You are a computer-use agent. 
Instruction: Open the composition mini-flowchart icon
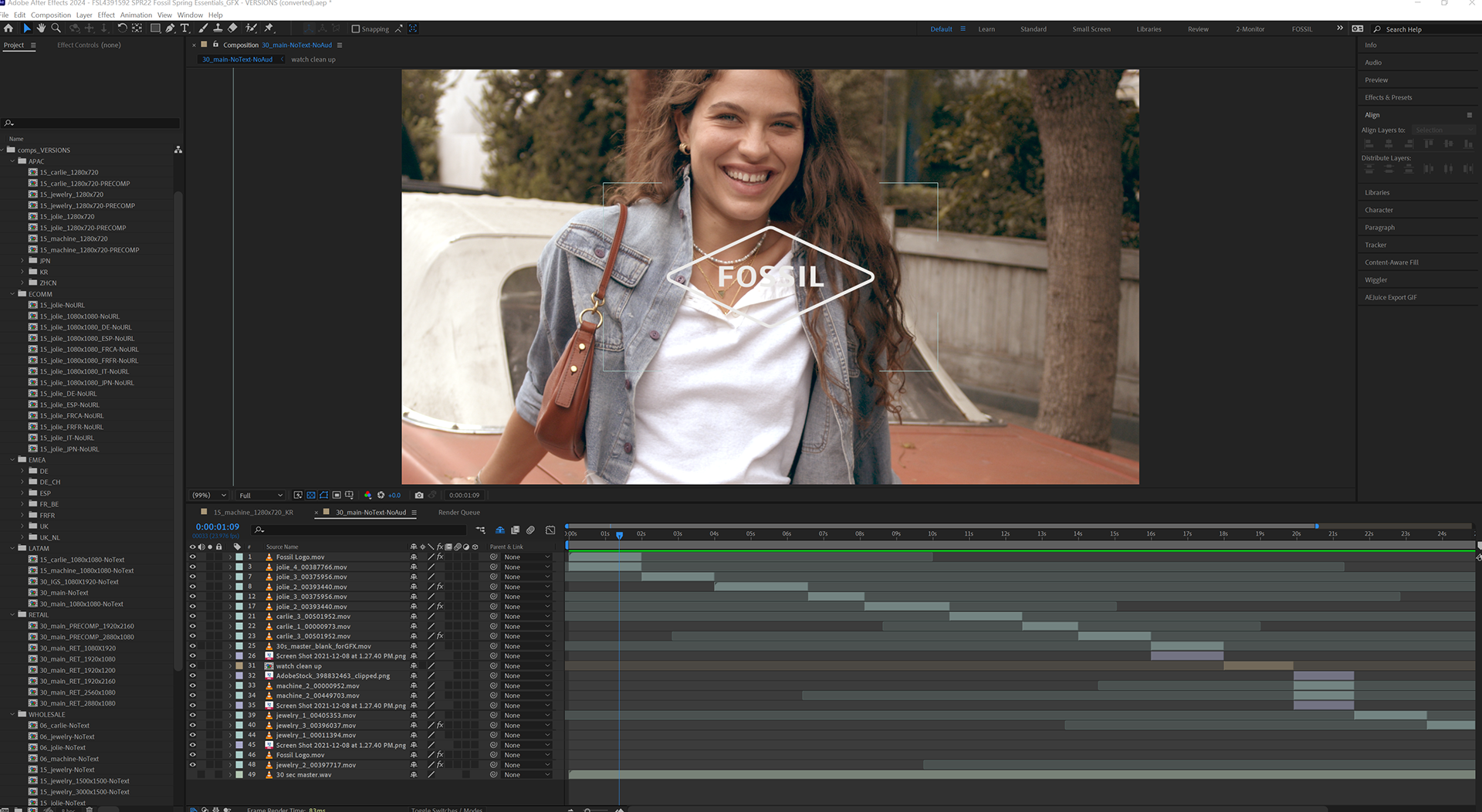tap(480, 529)
